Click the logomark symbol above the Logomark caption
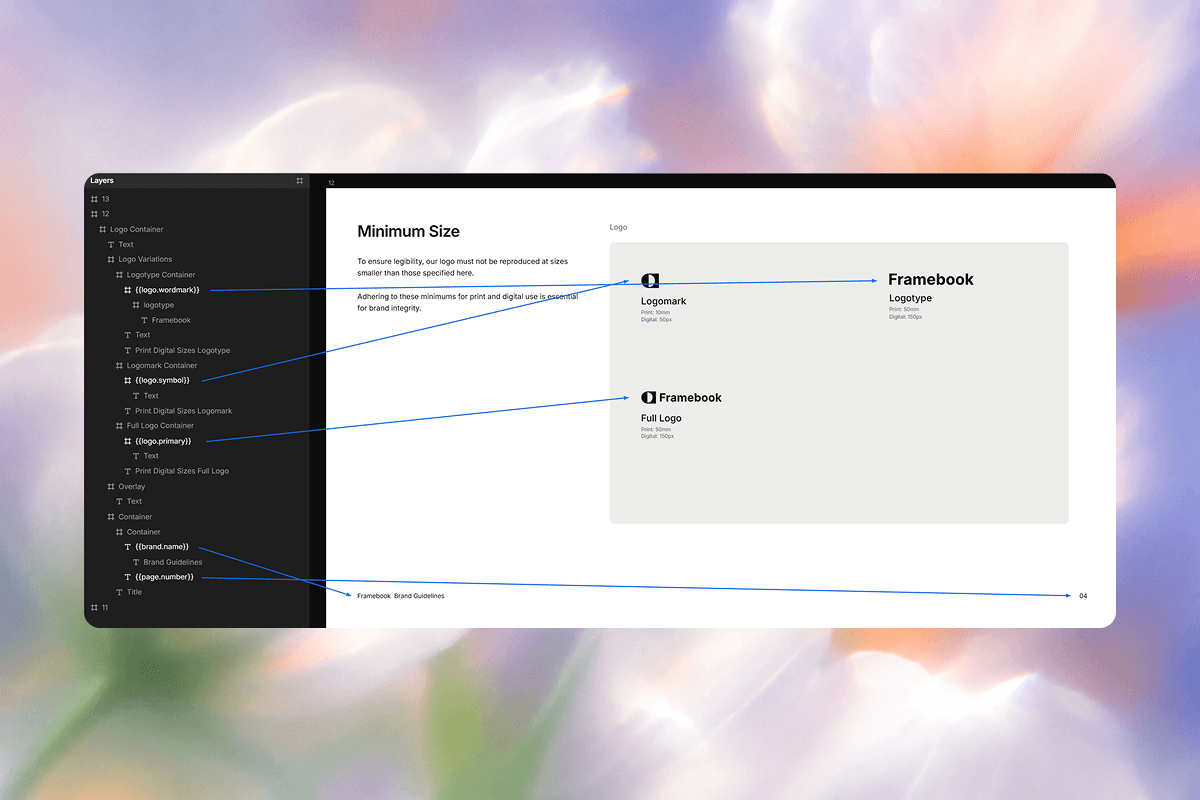The height and width of the screenshot is (800, 1200). point(650,281)
